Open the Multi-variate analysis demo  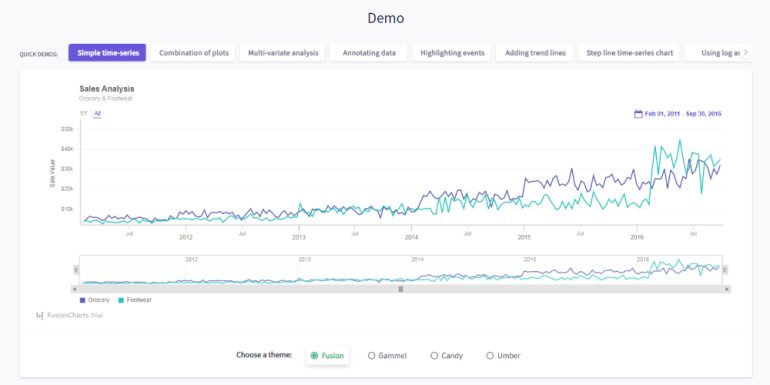coord(283,53)
